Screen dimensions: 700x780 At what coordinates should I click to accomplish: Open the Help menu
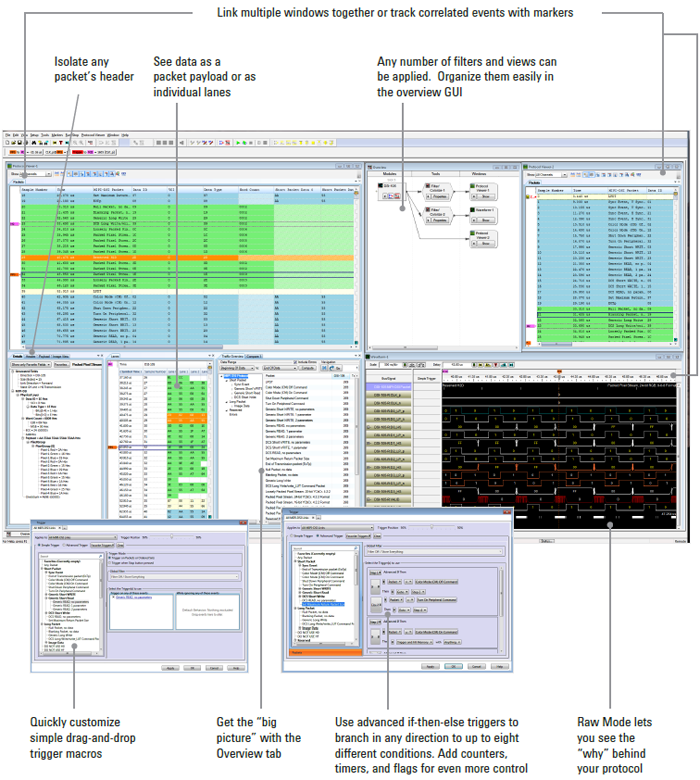125,135
